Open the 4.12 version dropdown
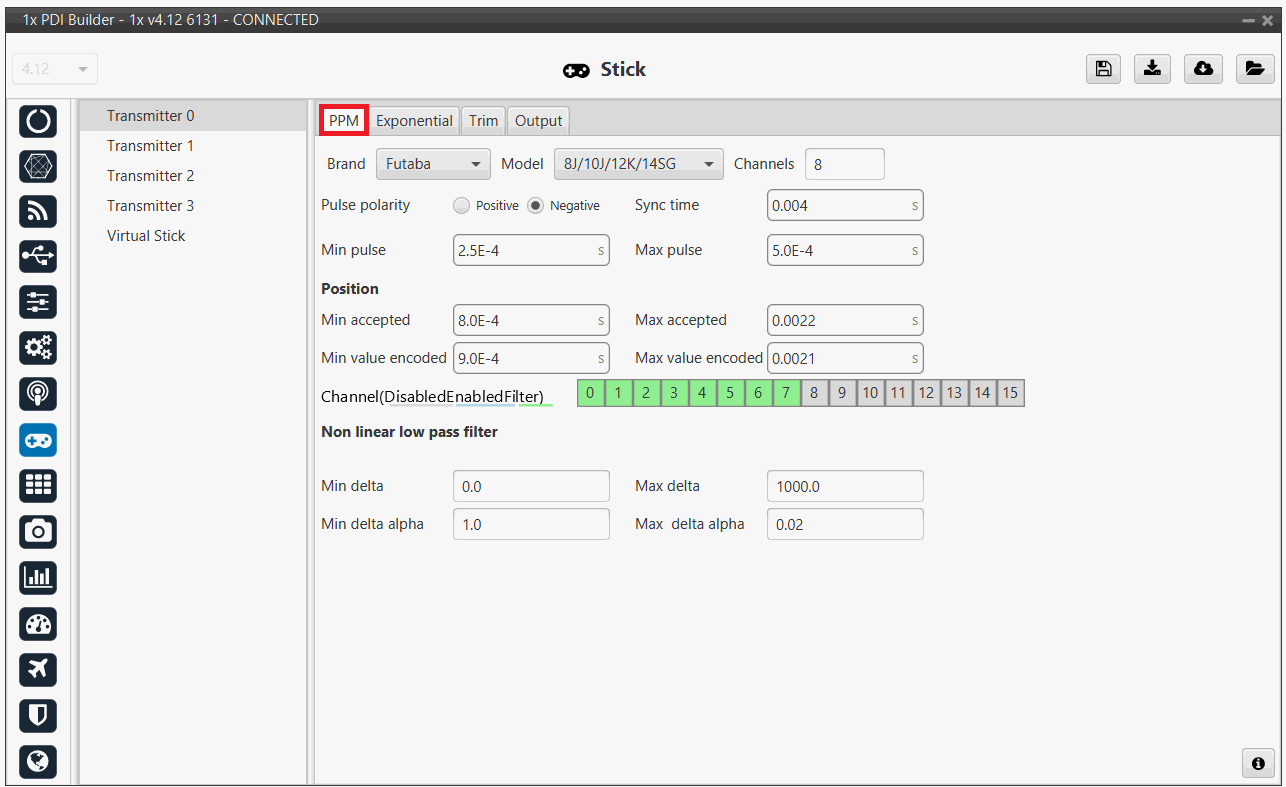The height and width of the screenshot is (787, 1286). click(x=54, y=69)
